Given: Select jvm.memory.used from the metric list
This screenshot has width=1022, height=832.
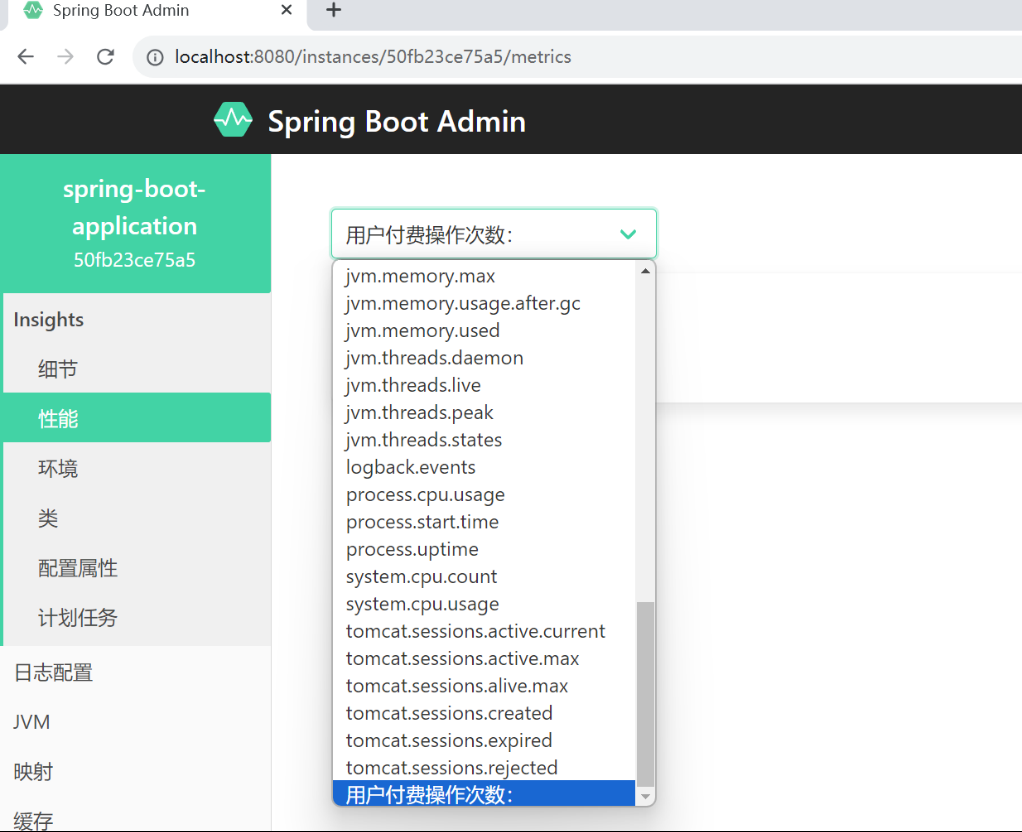Looking at the screenshot, I should pyautogui.click(x=422, y=330).
